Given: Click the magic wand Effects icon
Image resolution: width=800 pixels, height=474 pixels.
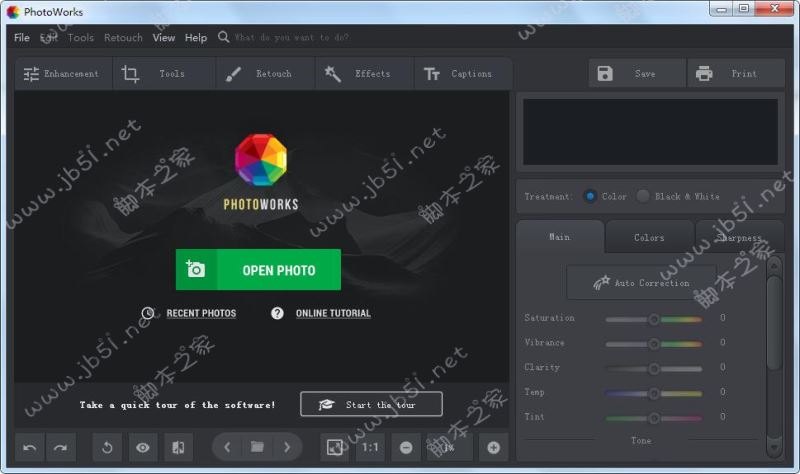Looking at the screenshot, I should click(333, 74).
